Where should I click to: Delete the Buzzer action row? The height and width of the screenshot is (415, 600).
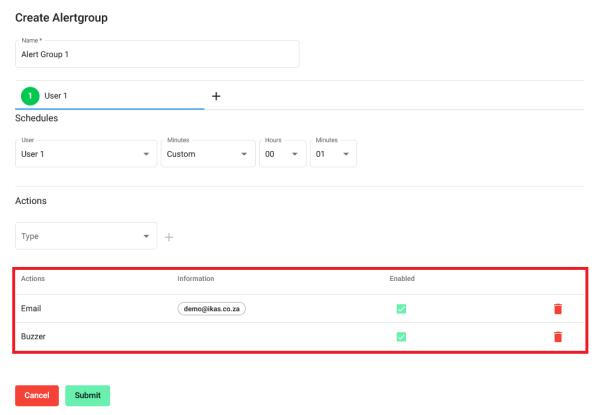pos(558,337)
